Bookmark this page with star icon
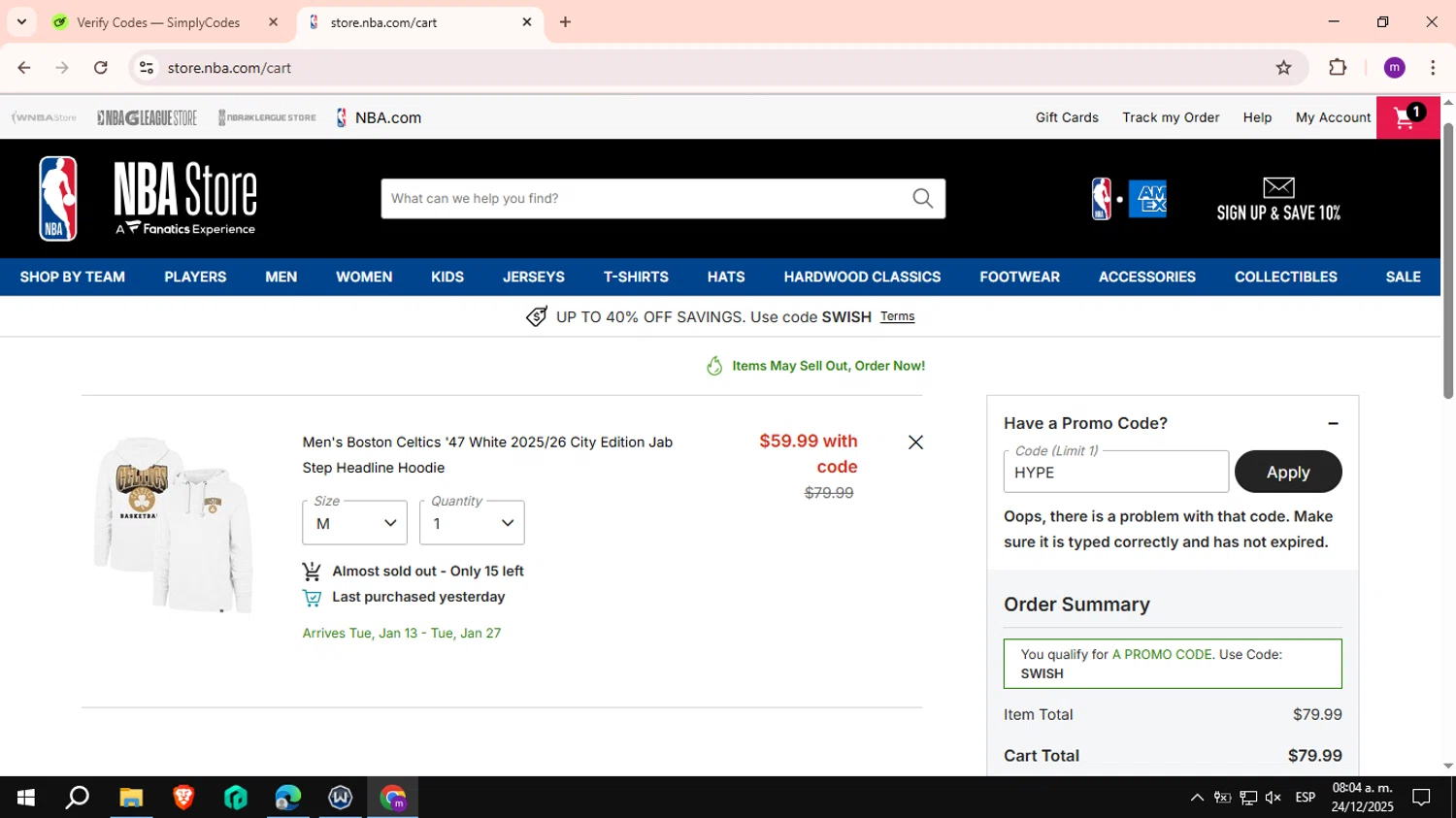1456x818 pixels. [1283, 68]
